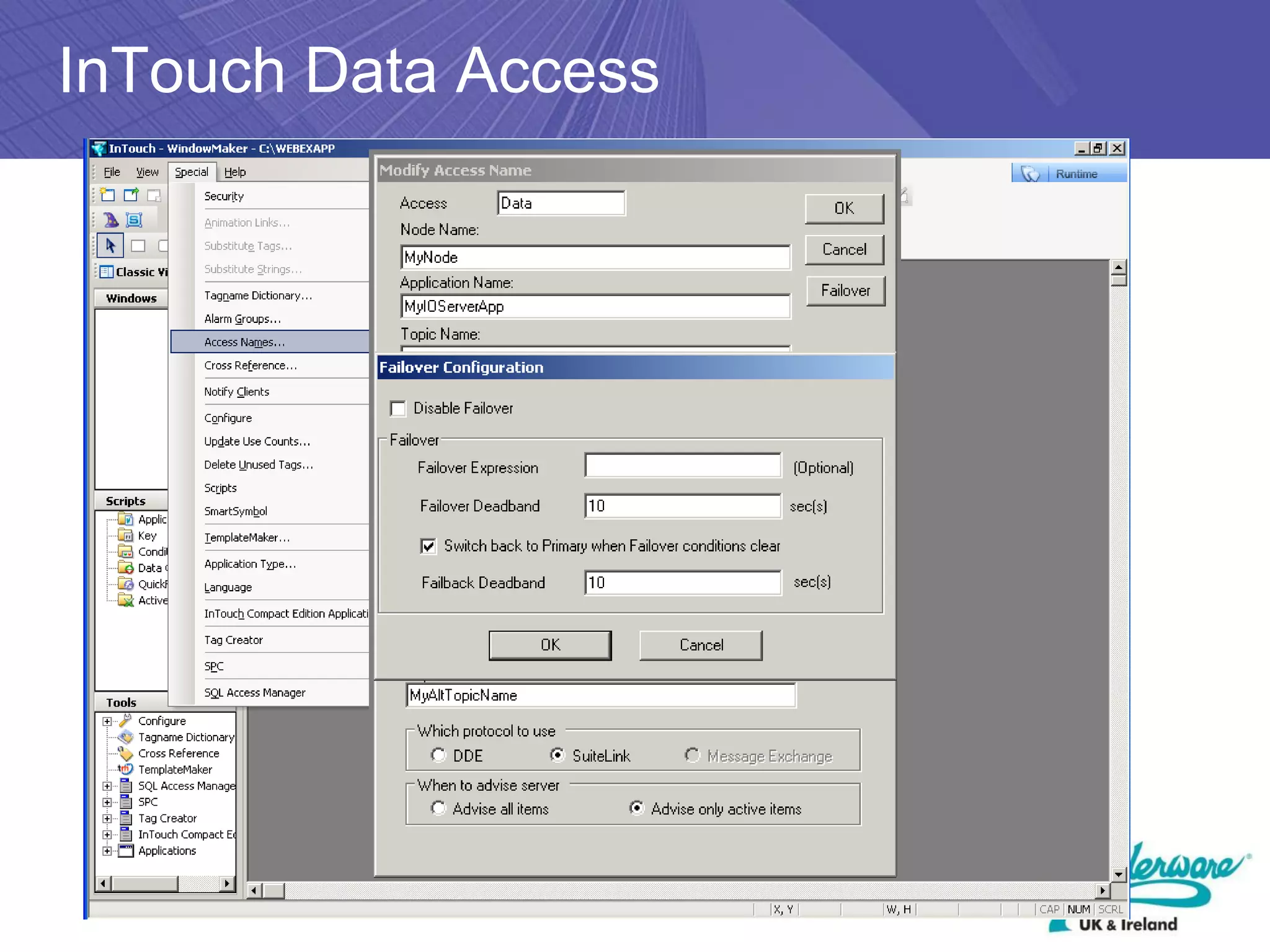This screenshot has width=1270, height=952.
Task: Uncheck Switch back to Primary checkbox
Action: (x=428, y=546)
